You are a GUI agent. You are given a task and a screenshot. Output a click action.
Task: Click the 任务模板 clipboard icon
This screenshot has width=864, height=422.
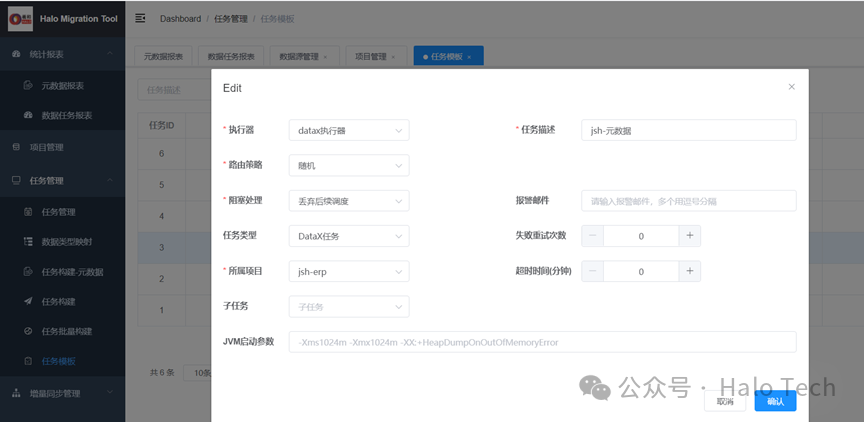point(29,361)
